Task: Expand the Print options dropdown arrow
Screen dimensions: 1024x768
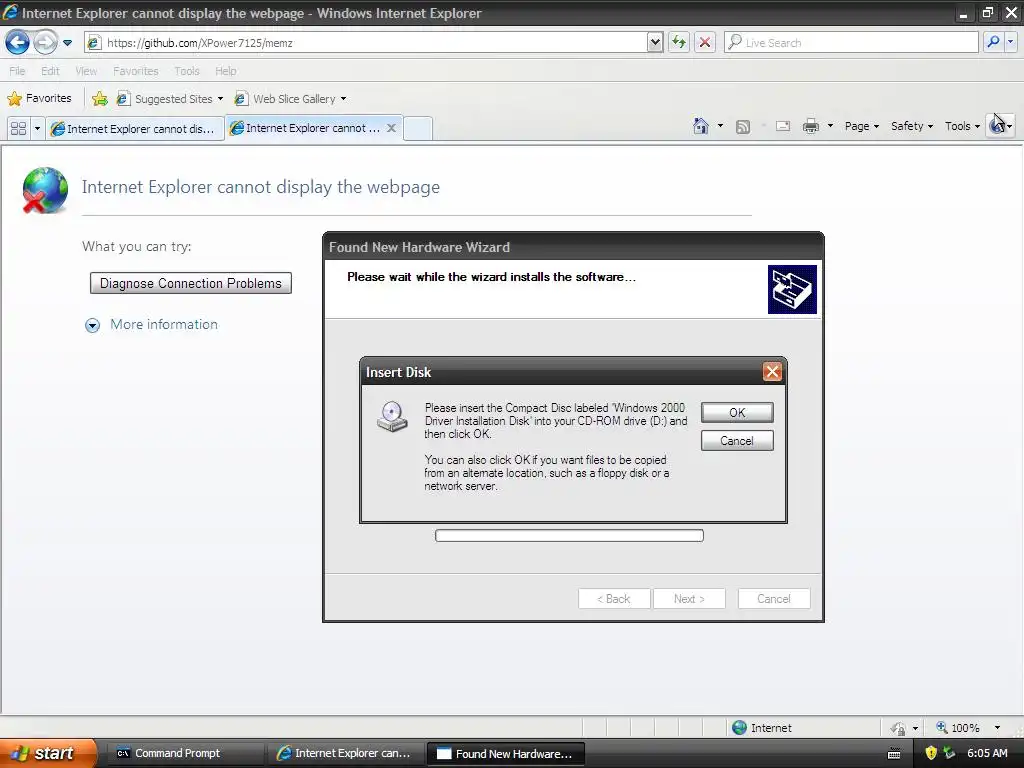Action: coord(830,126)
